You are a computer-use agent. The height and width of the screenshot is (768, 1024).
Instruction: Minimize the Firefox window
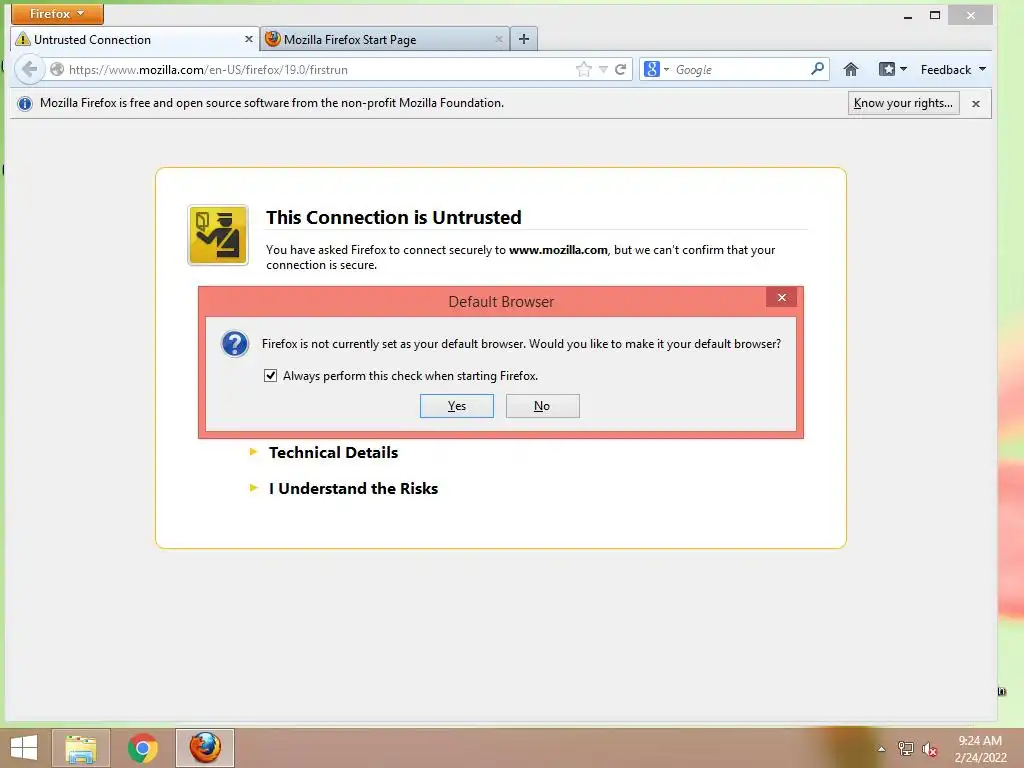[908, 16]
